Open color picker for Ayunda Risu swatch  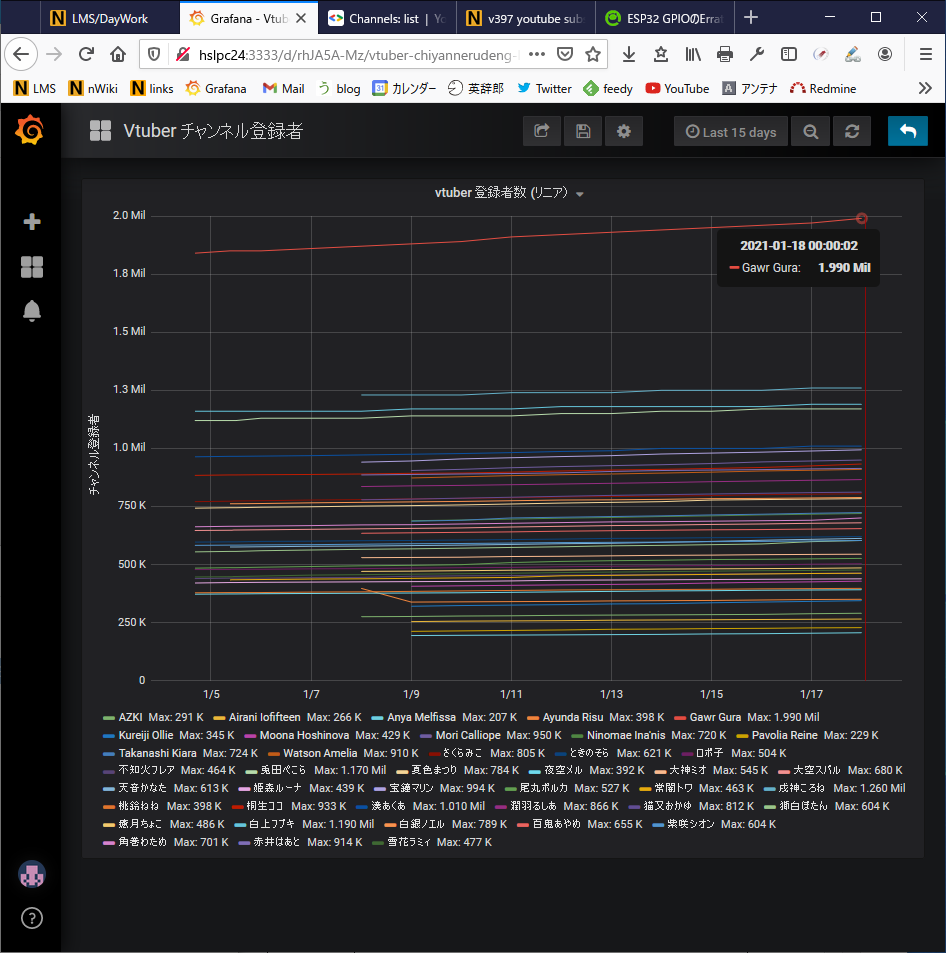point(533,718)
